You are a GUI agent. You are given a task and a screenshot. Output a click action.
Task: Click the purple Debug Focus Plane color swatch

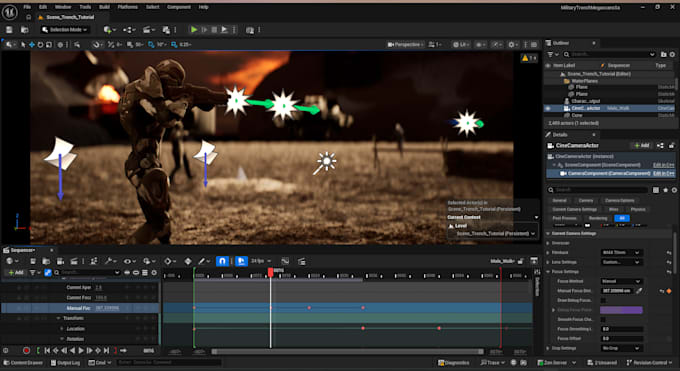tap(621, 310)
